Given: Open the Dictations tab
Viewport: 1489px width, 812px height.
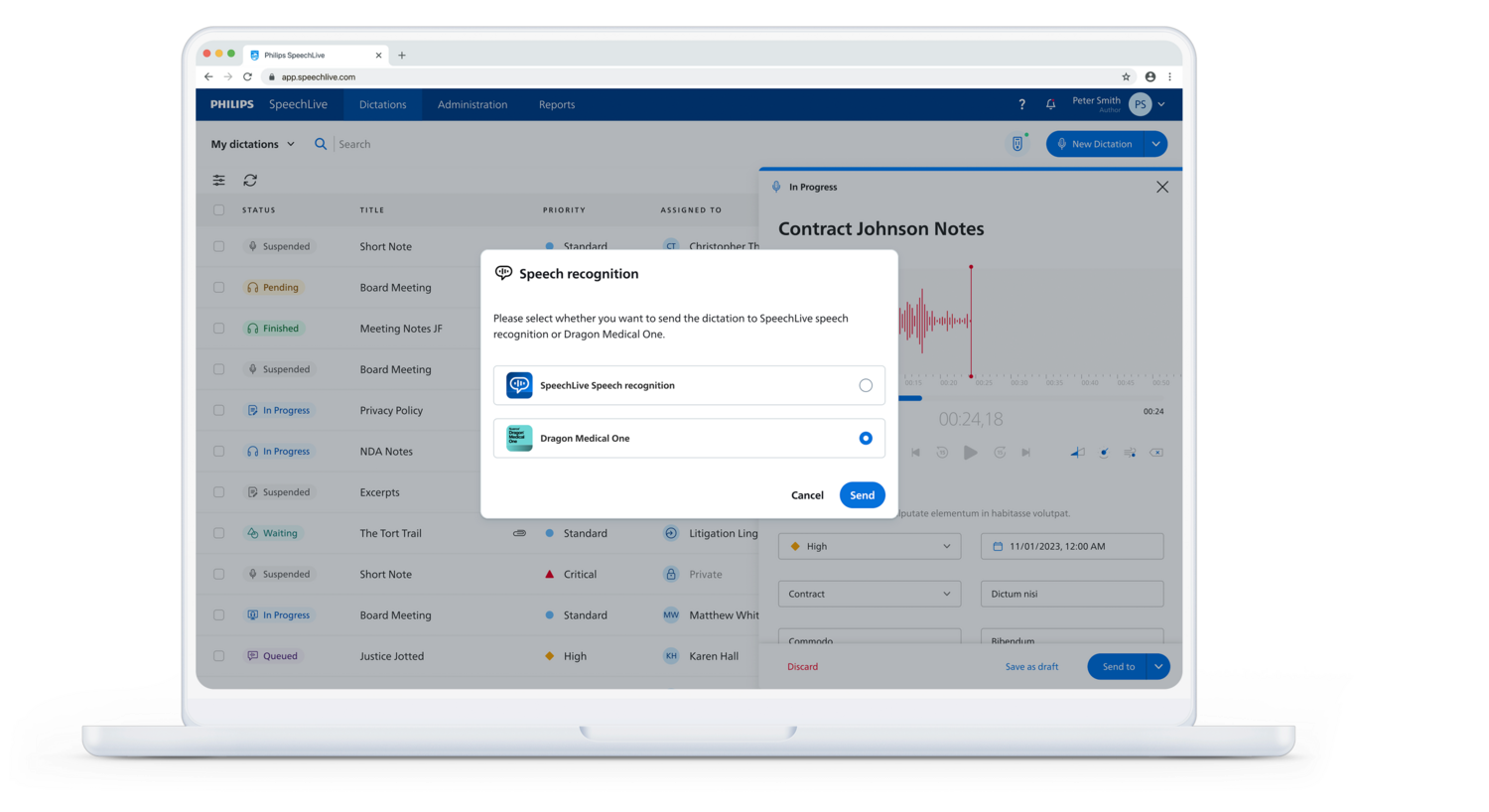Looking at the screenshot, I should [x=382, y=104].
